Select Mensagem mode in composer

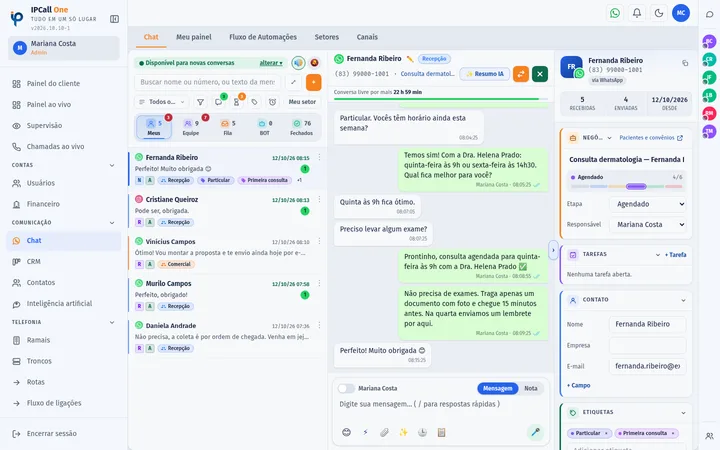498,388
